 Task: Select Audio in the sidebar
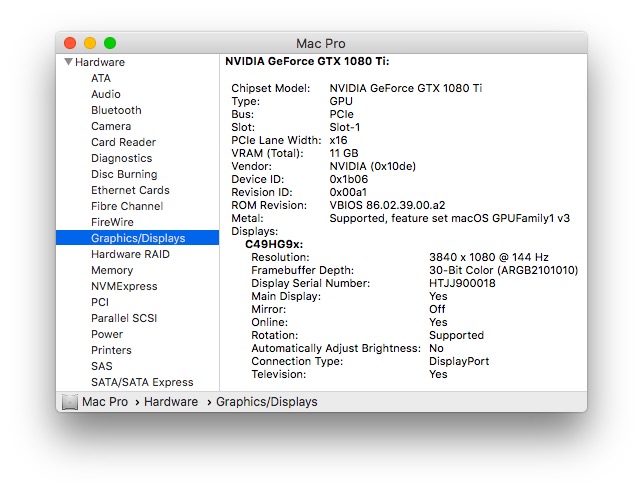pos(106,94)
